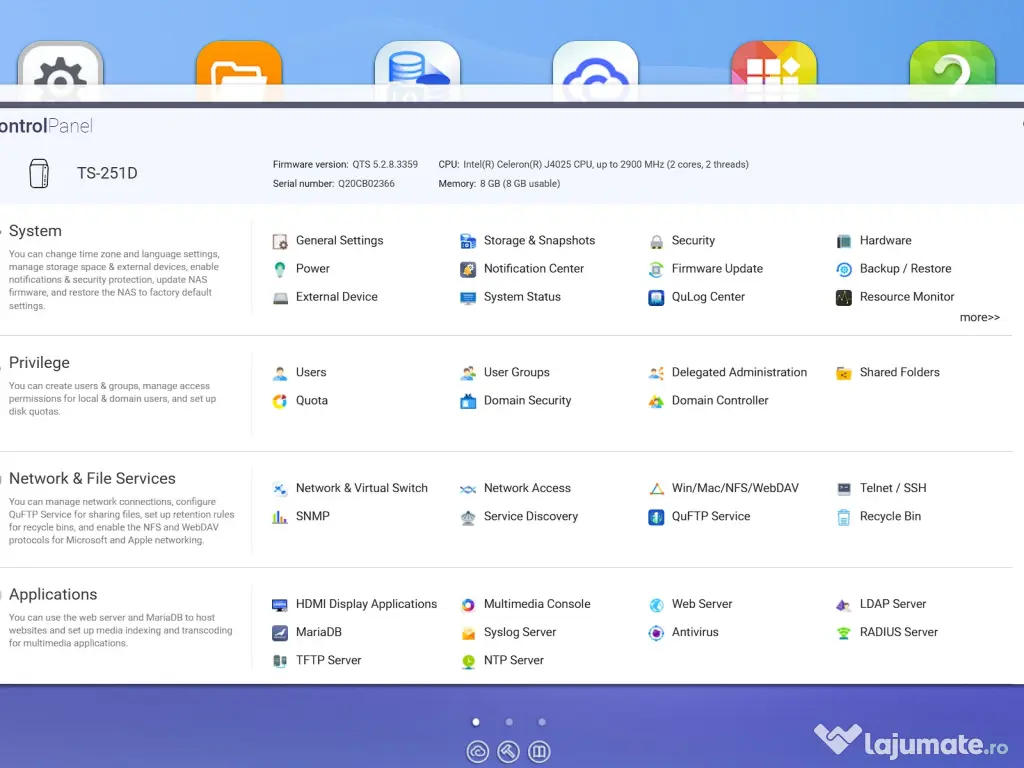
Task: Open RADIUS Server settings
Action: point(898,633)
